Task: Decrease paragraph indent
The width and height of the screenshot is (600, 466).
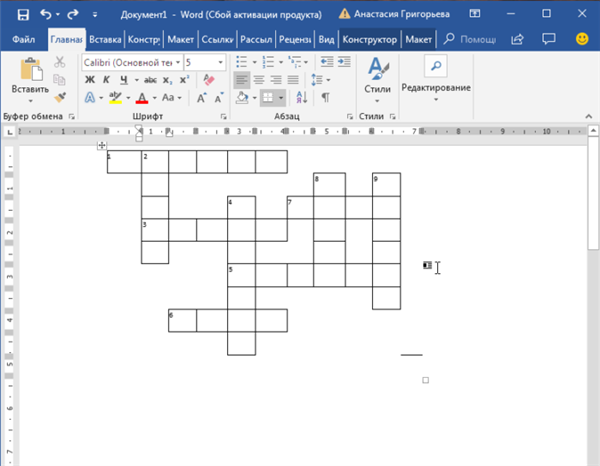Action: (x=326, y=62)
